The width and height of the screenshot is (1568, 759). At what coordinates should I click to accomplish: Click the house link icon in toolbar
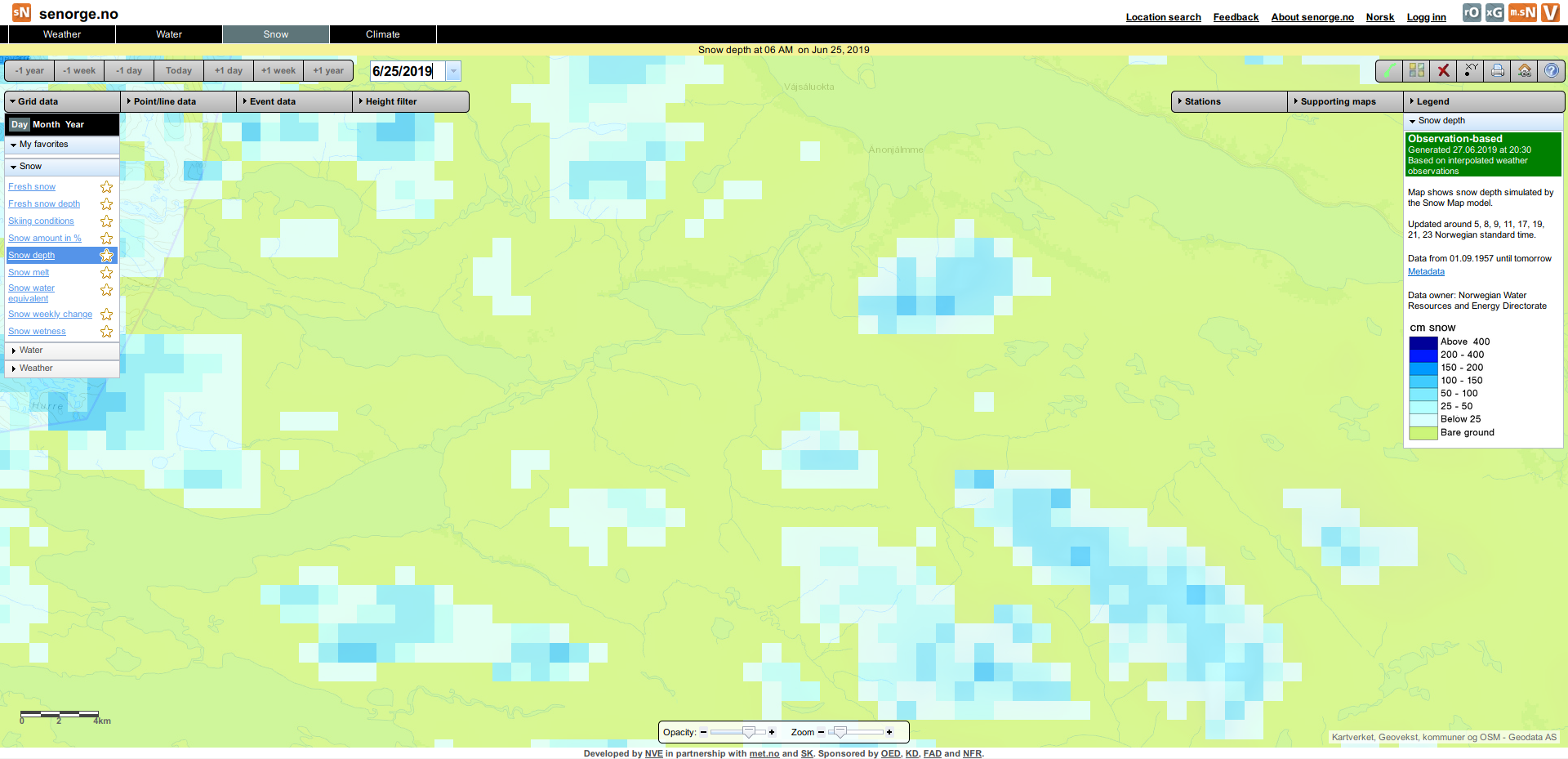pyautogui.click(x=1525, y=71)
